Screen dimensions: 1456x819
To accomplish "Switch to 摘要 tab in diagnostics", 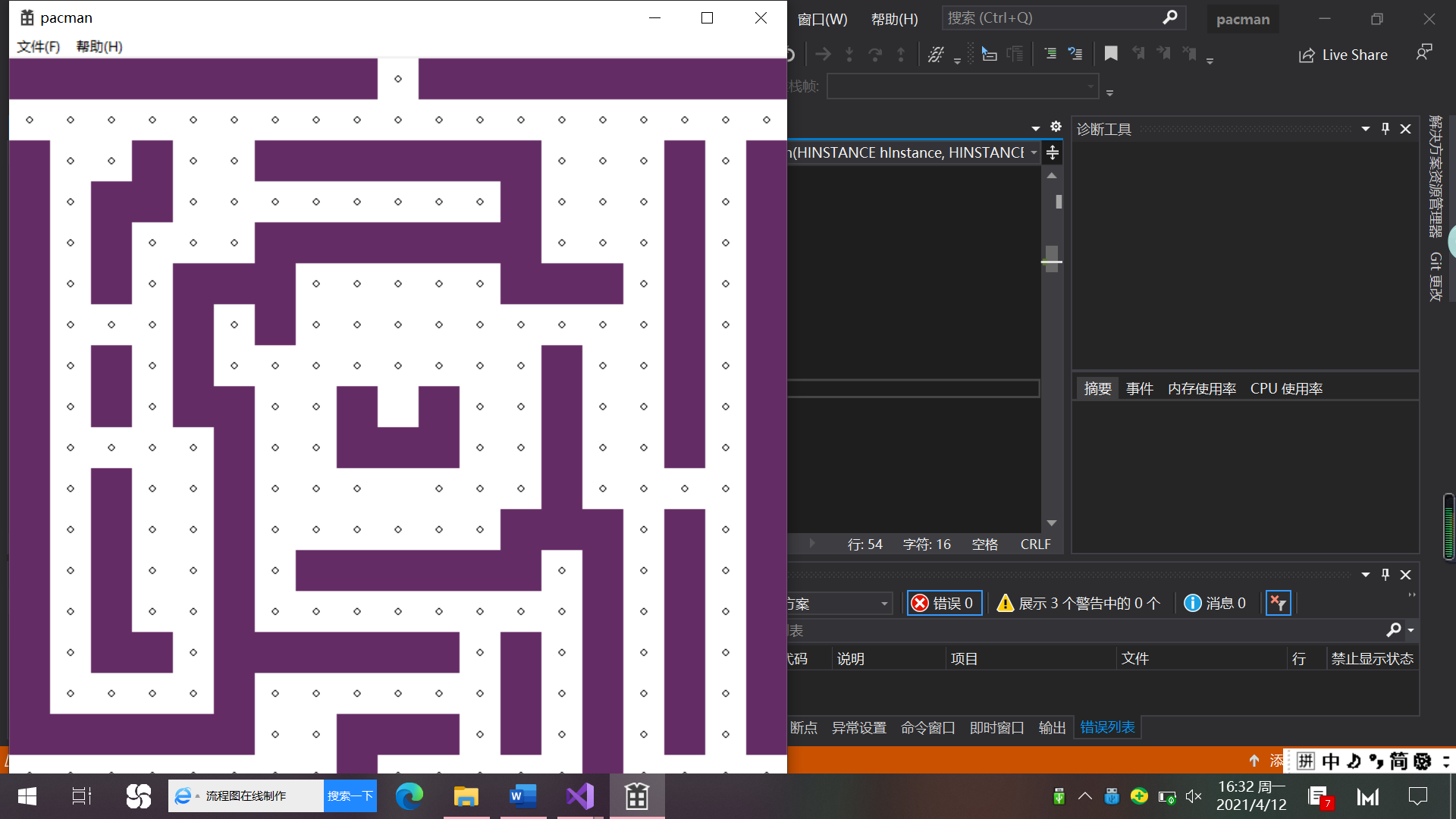I will (1097, 388).
